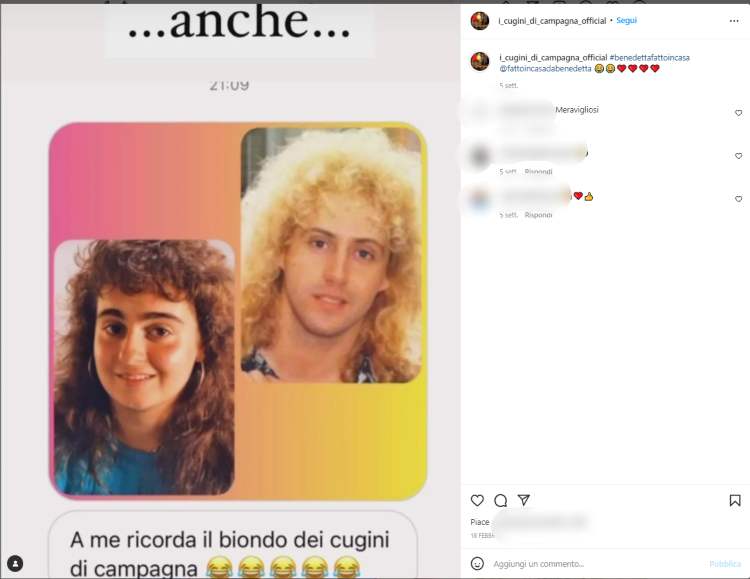The image size is (750, 579).
Task: Reply to the second comment via Rispondi
Action: click(x=538, y=171)
